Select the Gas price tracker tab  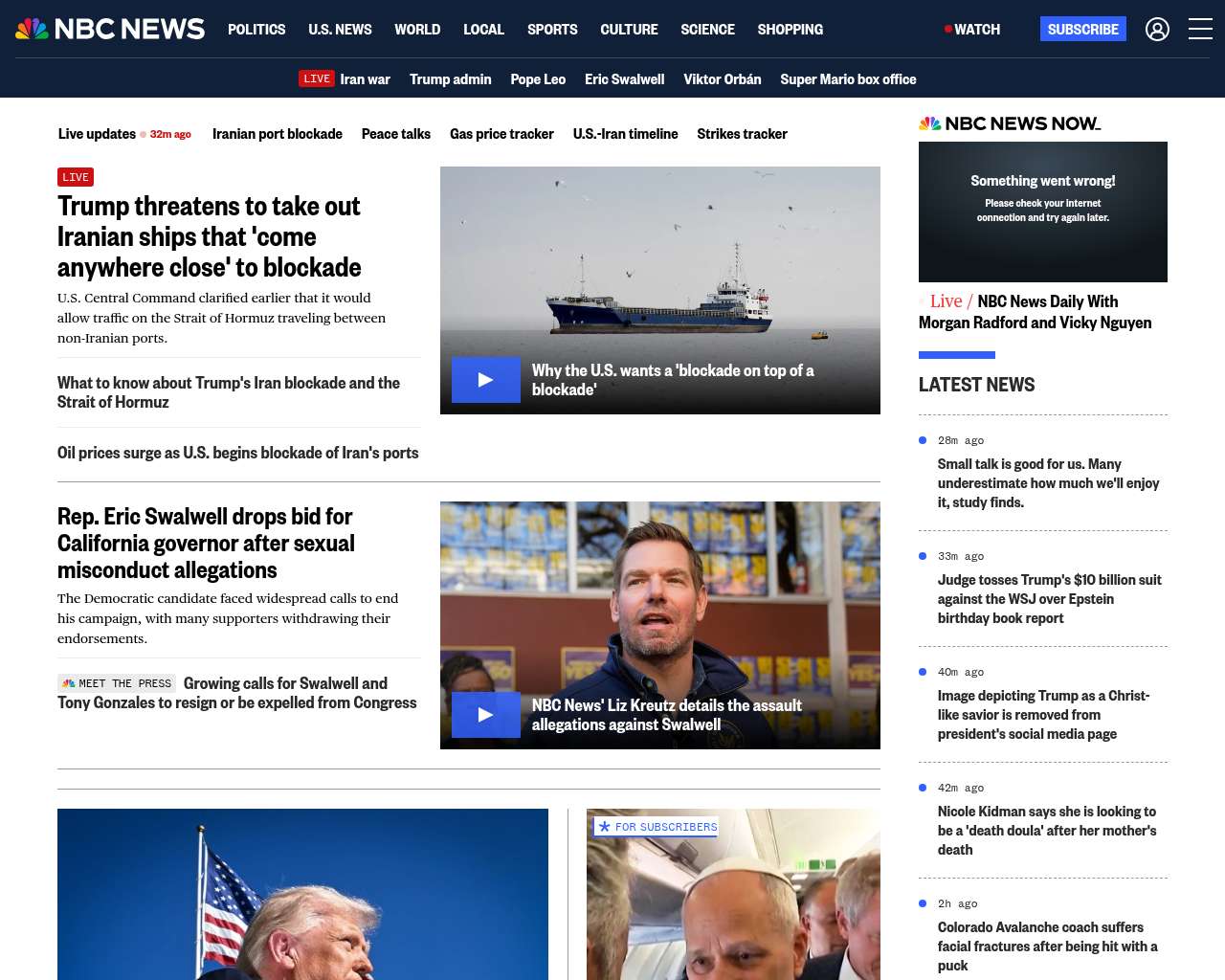tap(501, 134)
